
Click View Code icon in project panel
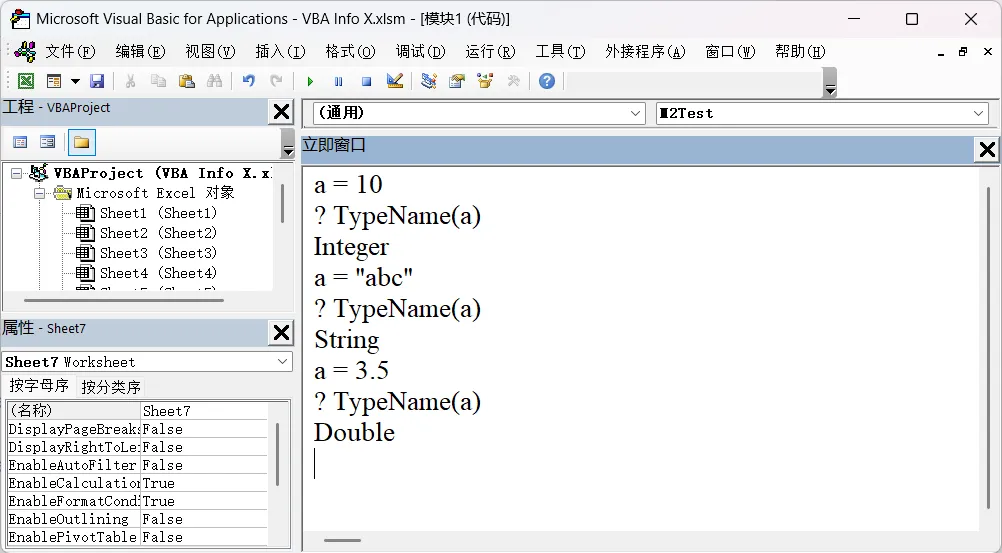(x=20, y=142)
